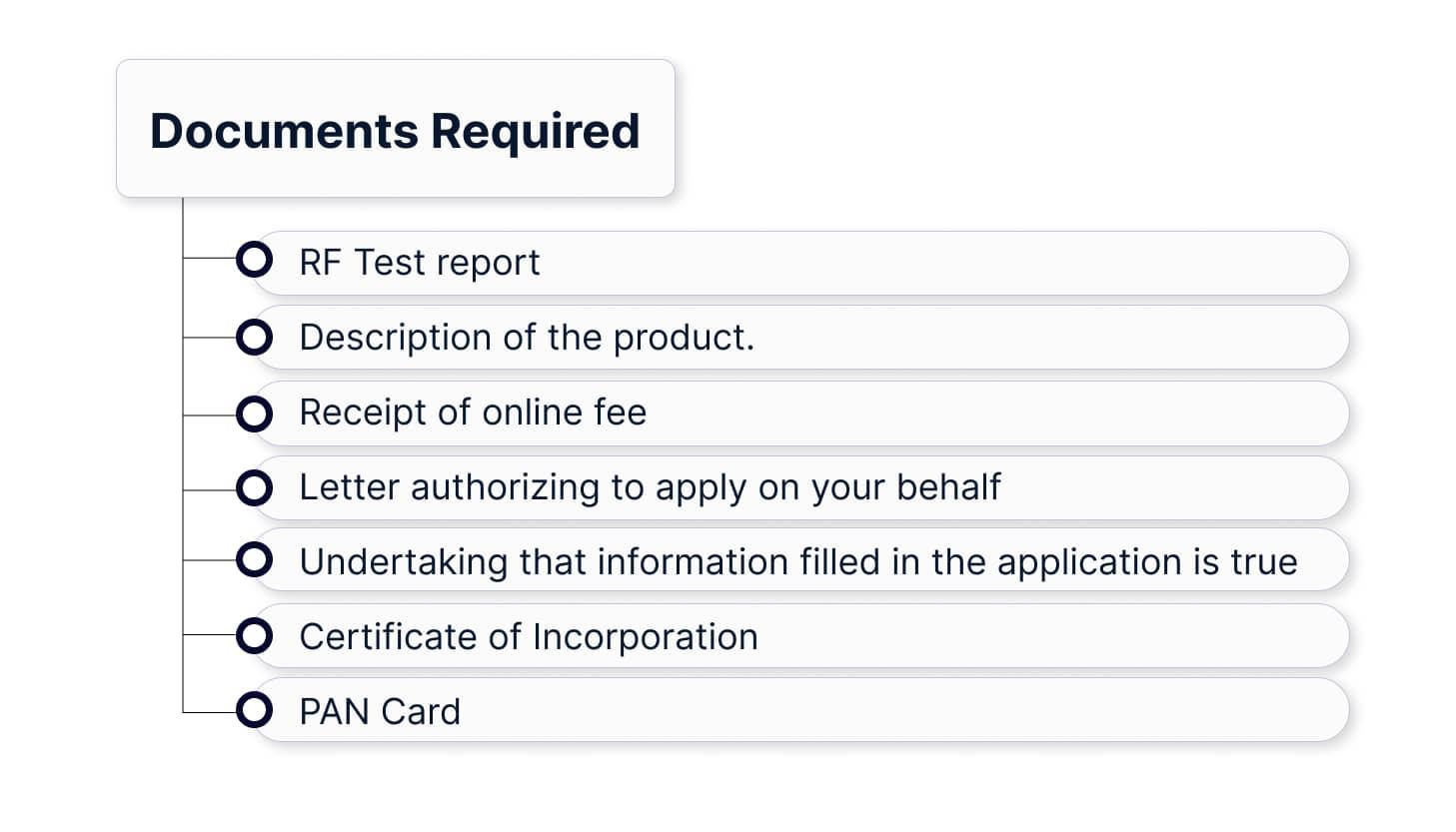
Task: Select the Letter authorizing to apply text
Action: click(650, 487)
